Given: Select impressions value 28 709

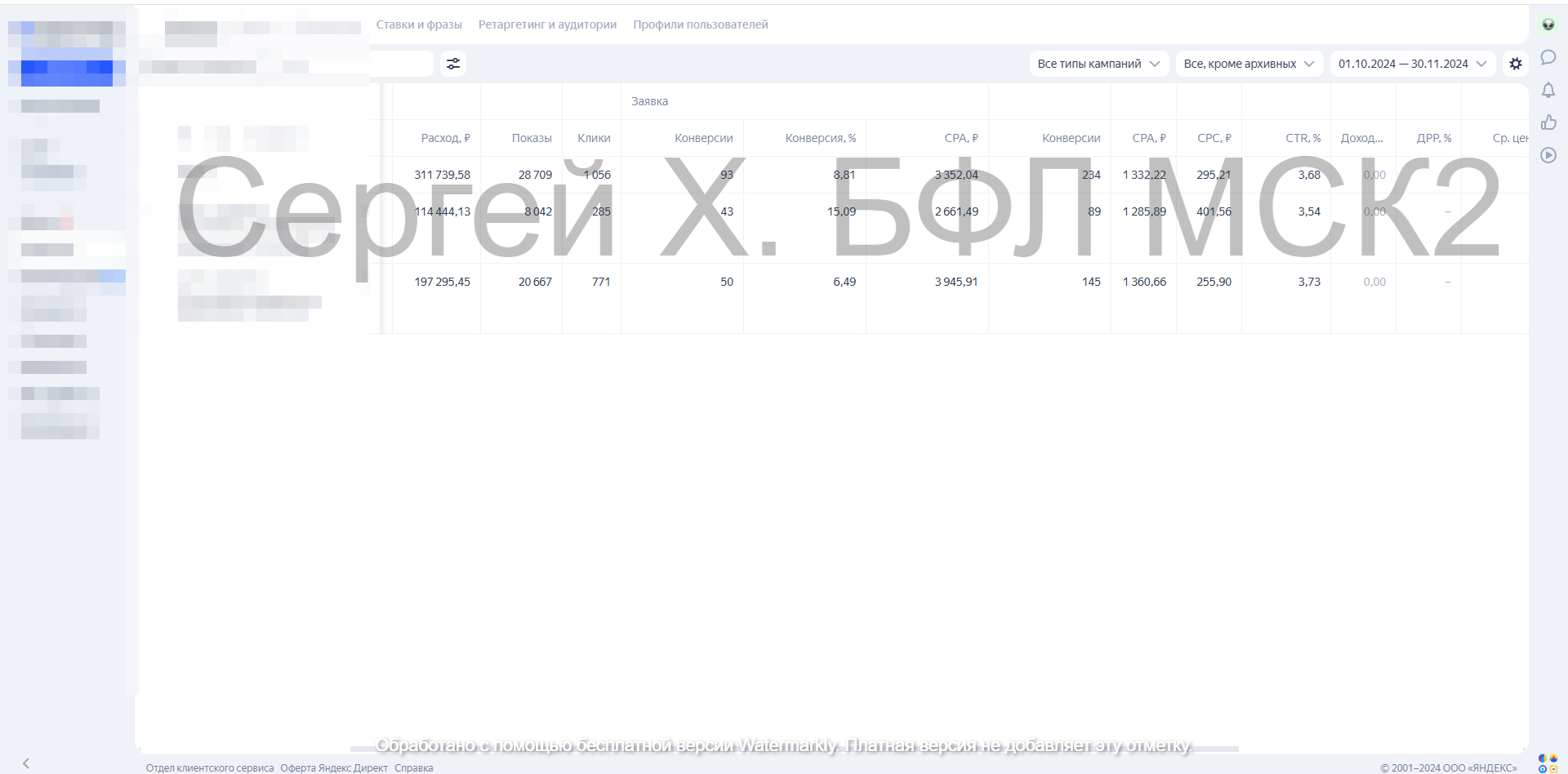Looking at the screenshot, I should [x=535, y=175].
